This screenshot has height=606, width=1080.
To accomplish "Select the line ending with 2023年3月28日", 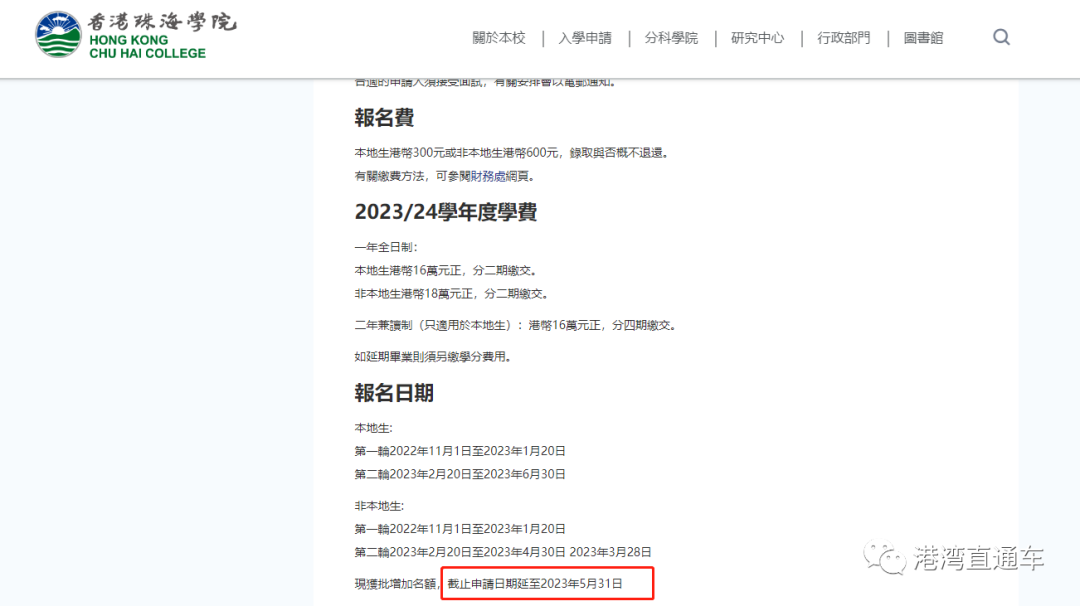I will pyautogui.click(x=503, y=552).
